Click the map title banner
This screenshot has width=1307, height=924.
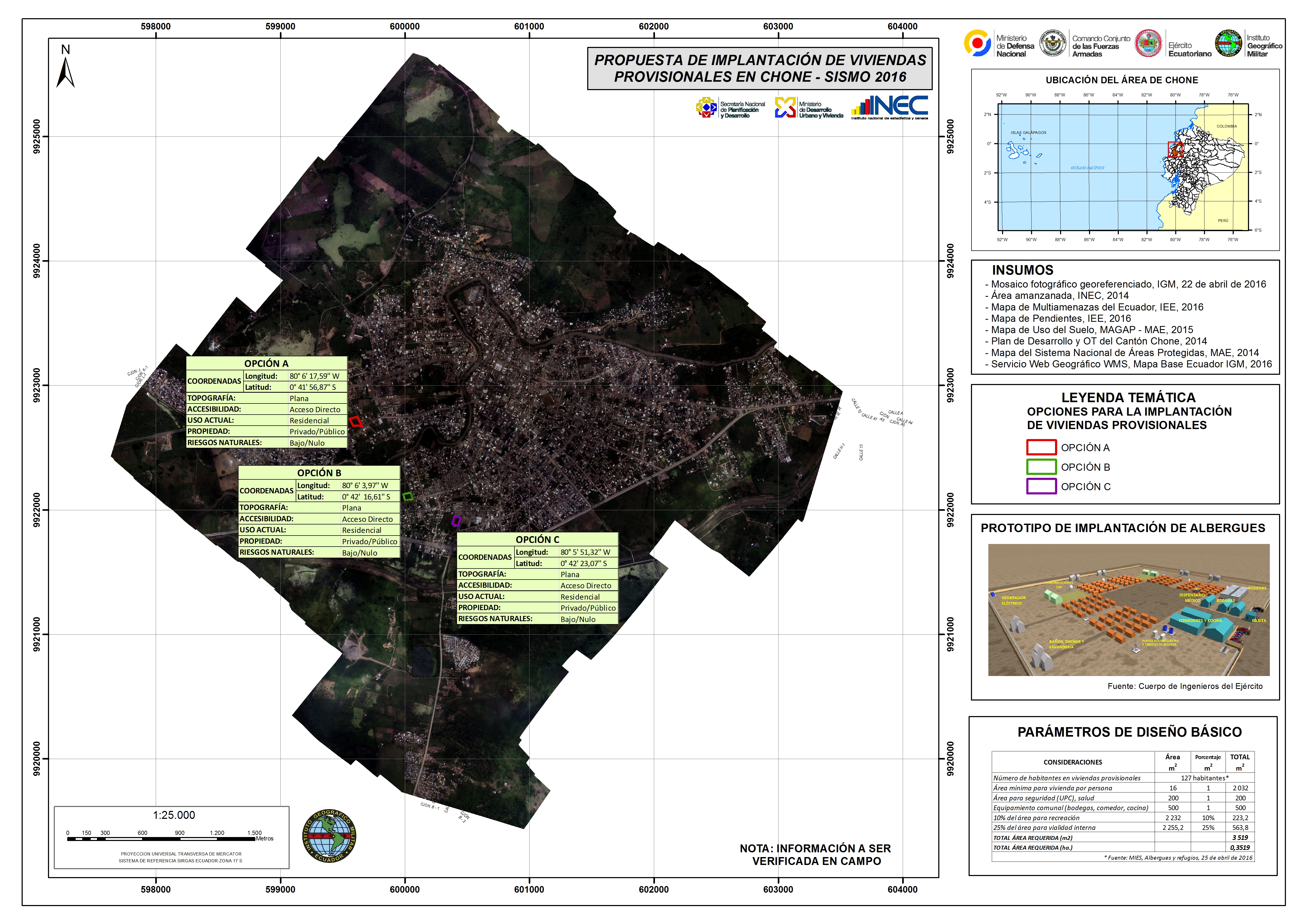759,68
